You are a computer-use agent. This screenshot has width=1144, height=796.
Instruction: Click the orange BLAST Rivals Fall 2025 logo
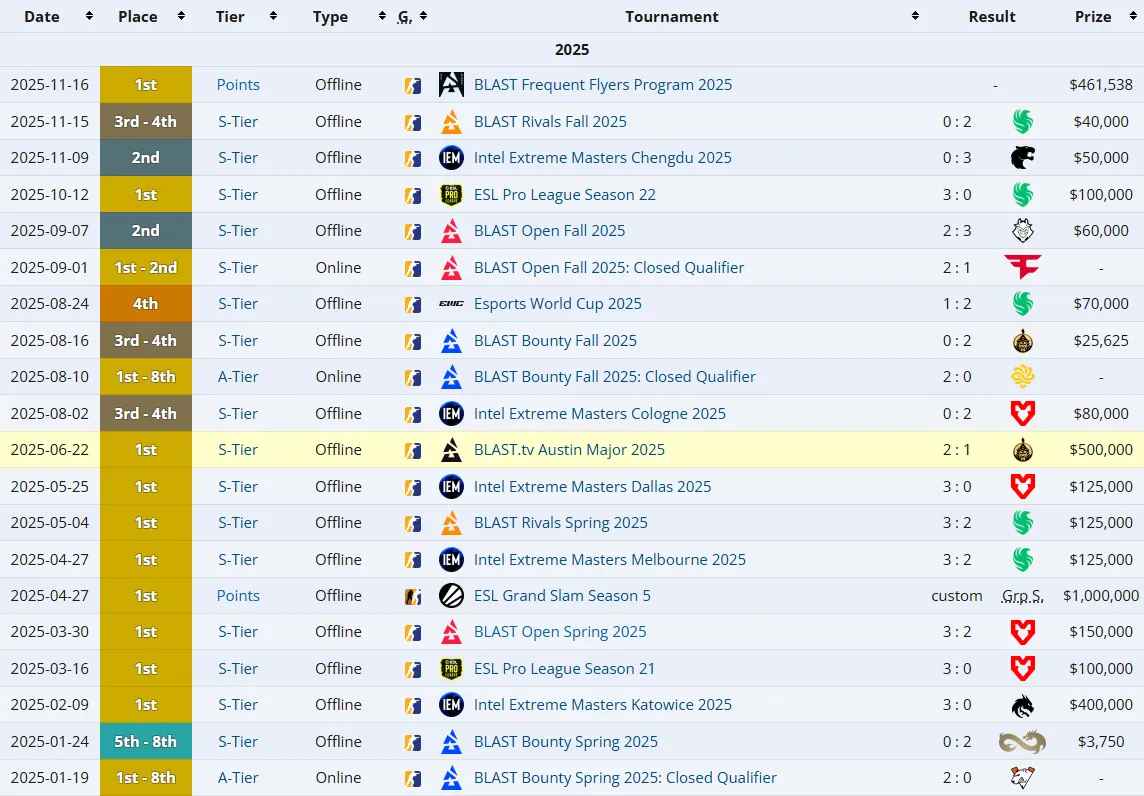click(x=451, y=122)
